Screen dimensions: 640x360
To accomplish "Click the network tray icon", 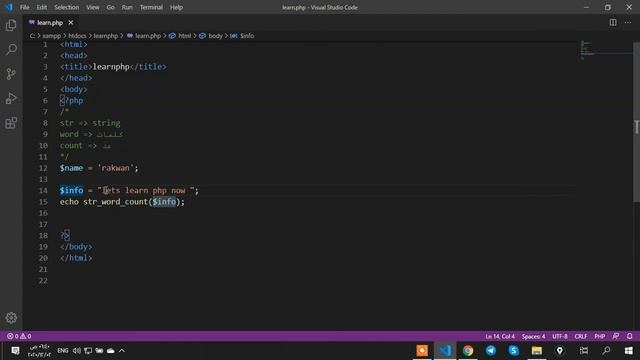I will 88,351.
